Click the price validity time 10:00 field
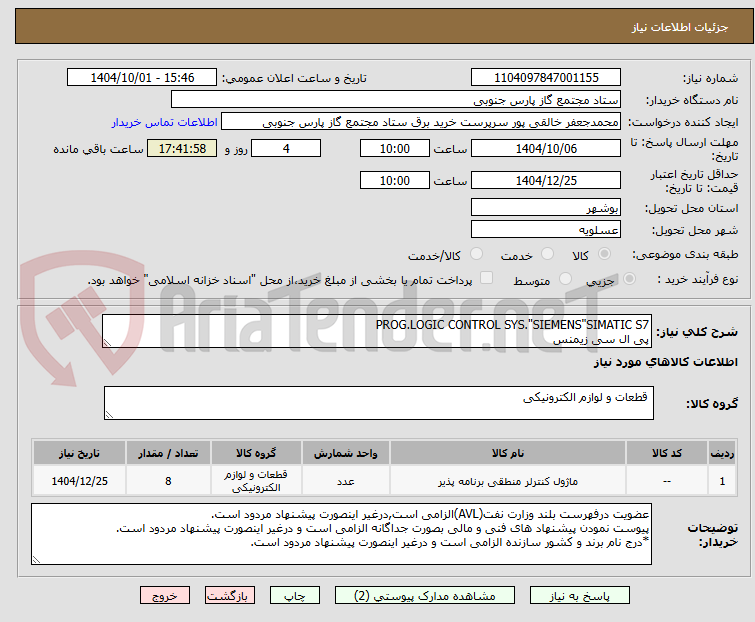 tap(395, 181)
